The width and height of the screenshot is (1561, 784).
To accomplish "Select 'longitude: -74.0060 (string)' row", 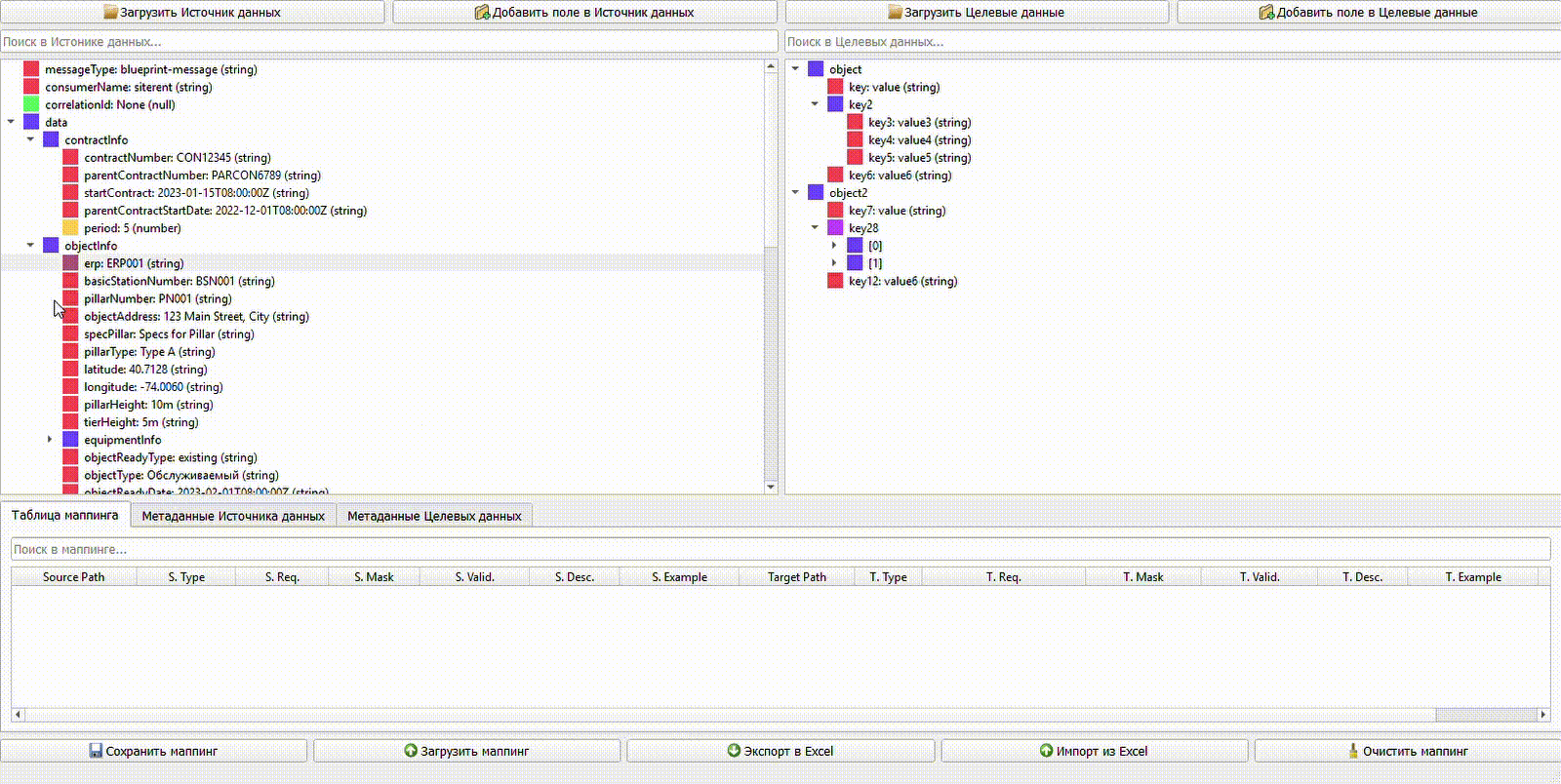I will coord(153,386).
